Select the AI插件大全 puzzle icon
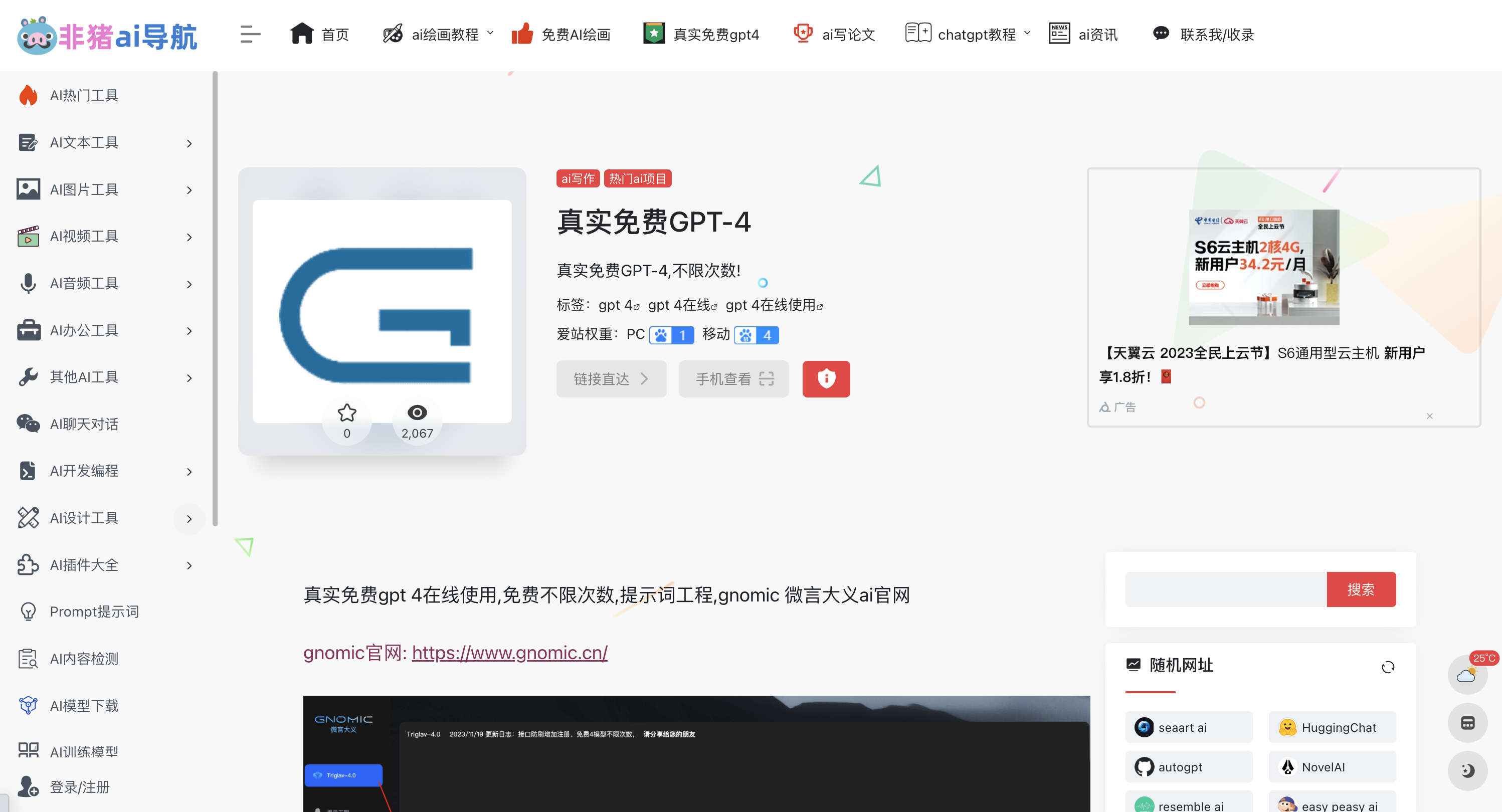Viewport: 1502px width, 812px height. [28, 565]
